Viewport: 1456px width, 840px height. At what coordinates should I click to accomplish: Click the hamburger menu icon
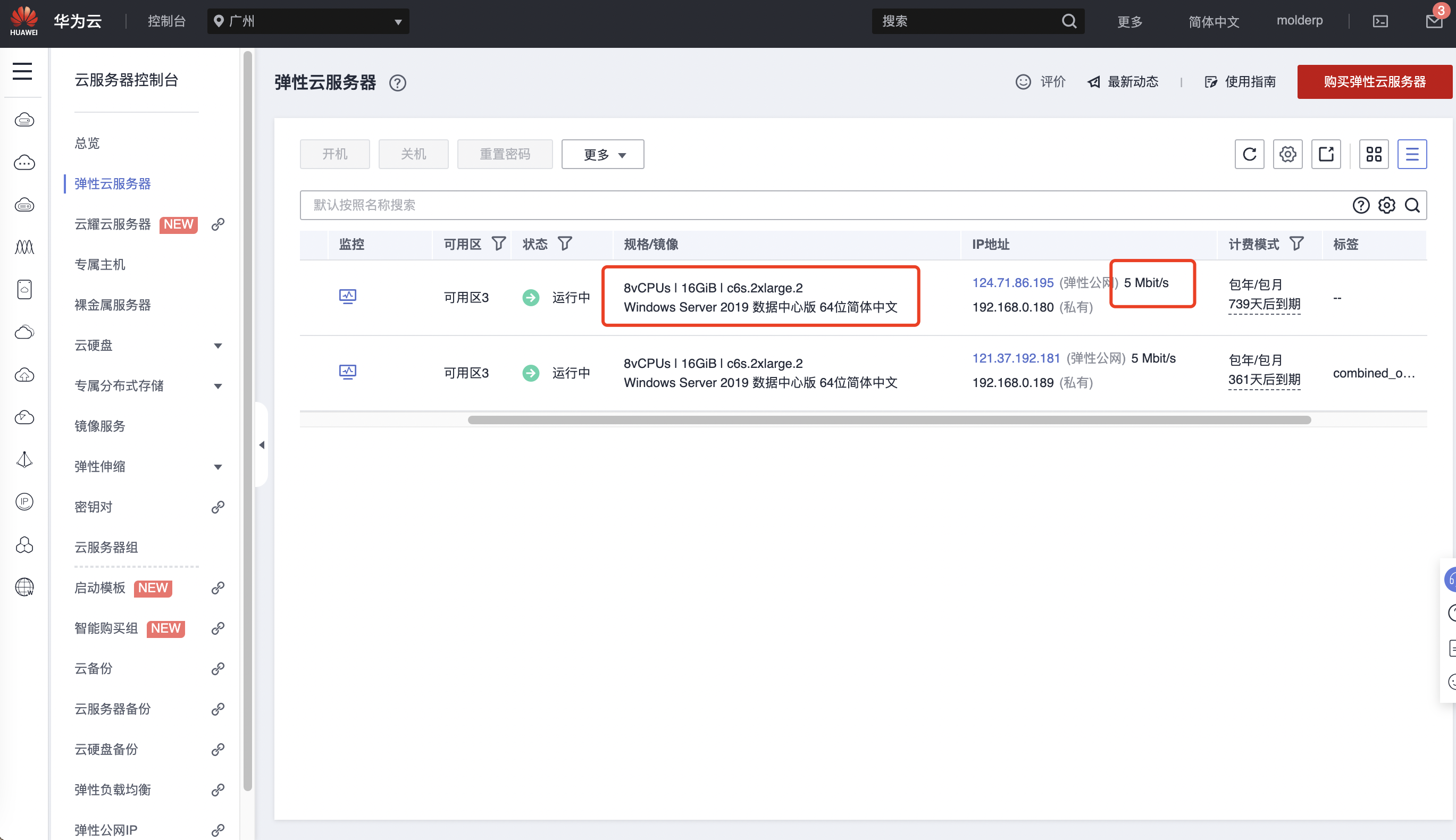[22, 71]
